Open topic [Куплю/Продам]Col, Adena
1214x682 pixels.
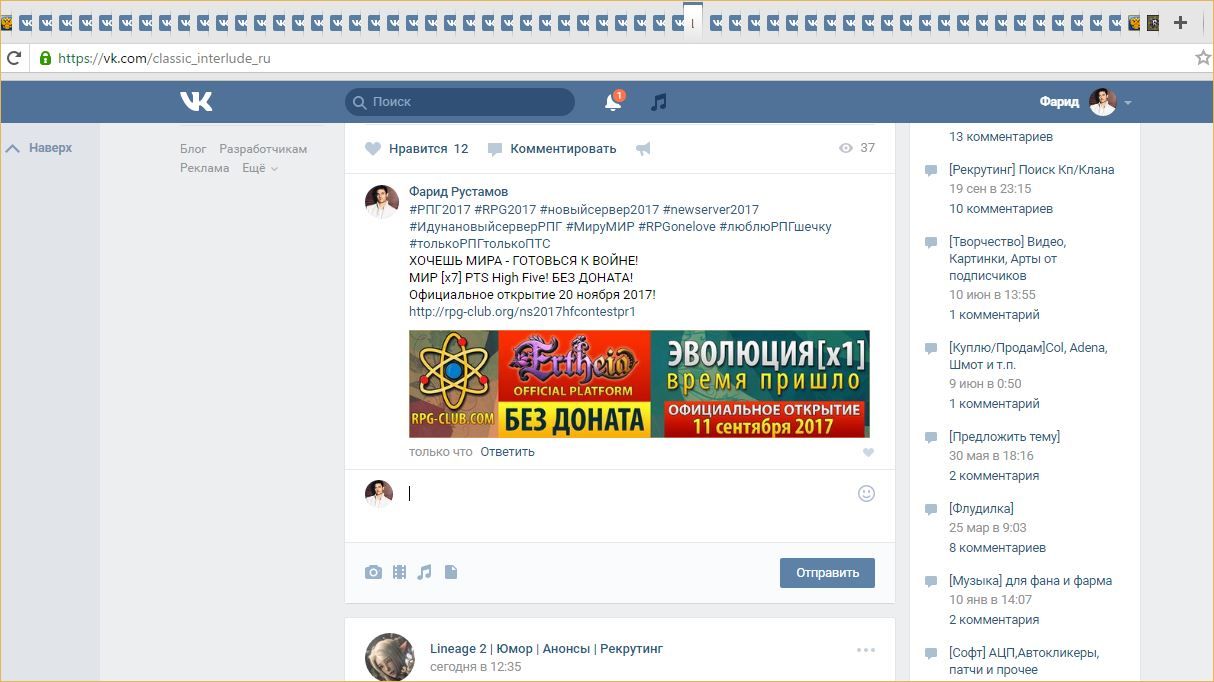(1028, 356)
